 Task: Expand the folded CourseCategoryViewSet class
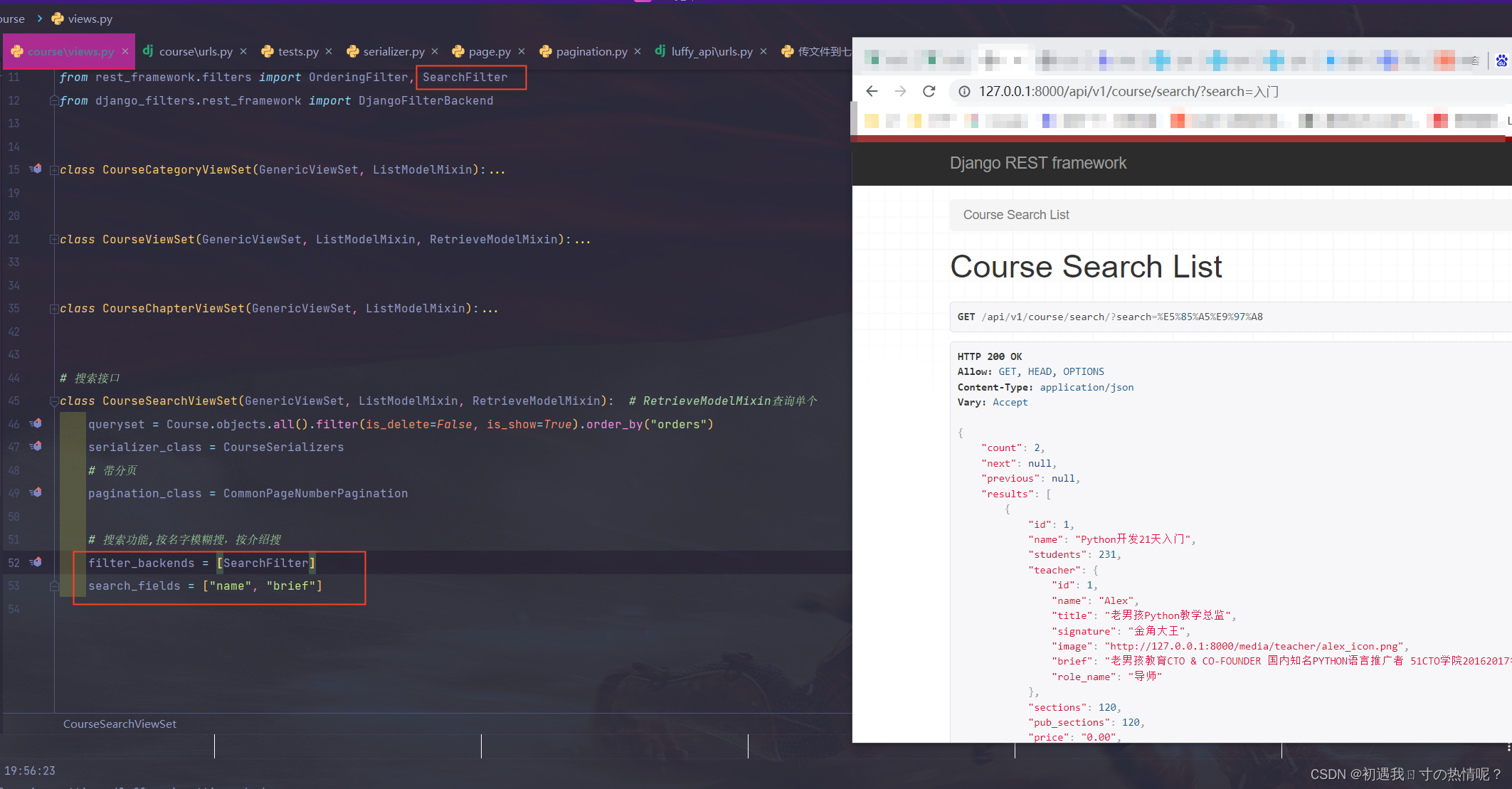click(x=54, y=170)
